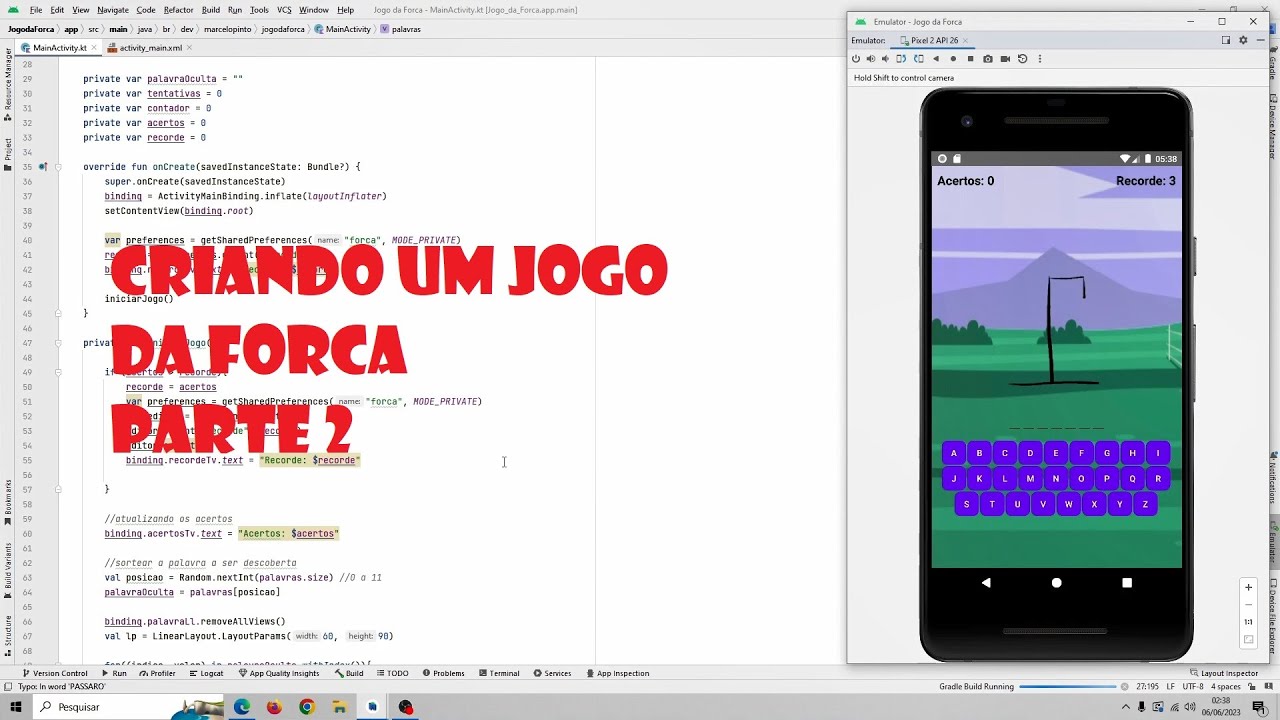Set emulator zoom to 1:1
This screenshot has width=1280, height=720.
pos(1248,622)
